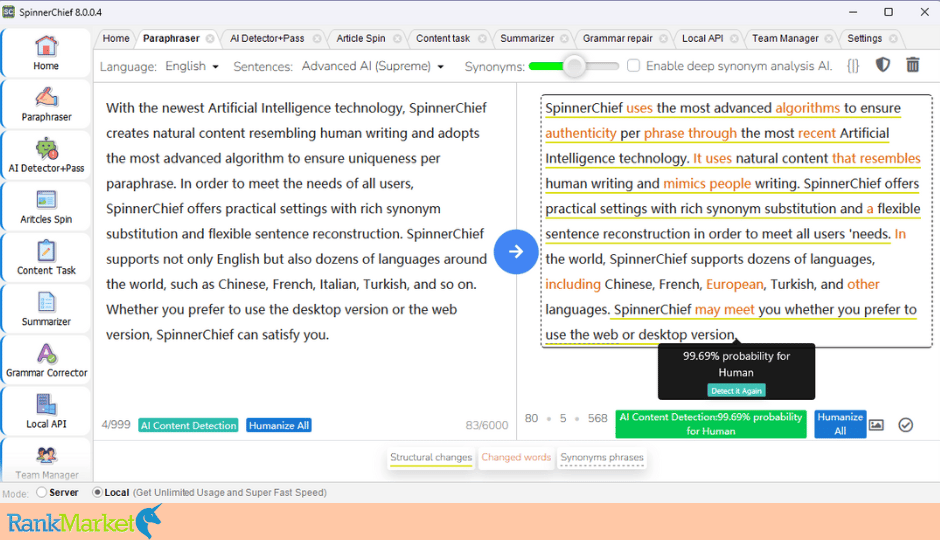Switch to the Summarizer tab
The width and height of the screenshot is (940, 540).
[527, 38]
